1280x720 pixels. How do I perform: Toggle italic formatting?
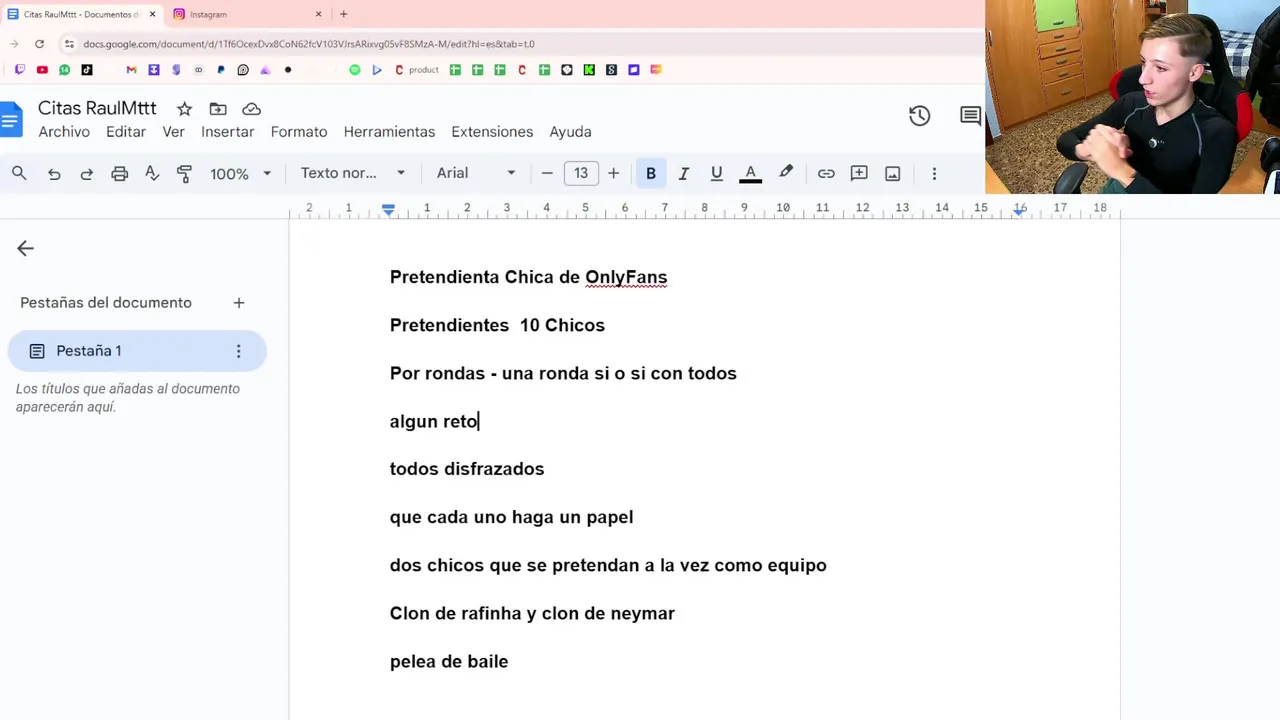click(x=684, y=173)
